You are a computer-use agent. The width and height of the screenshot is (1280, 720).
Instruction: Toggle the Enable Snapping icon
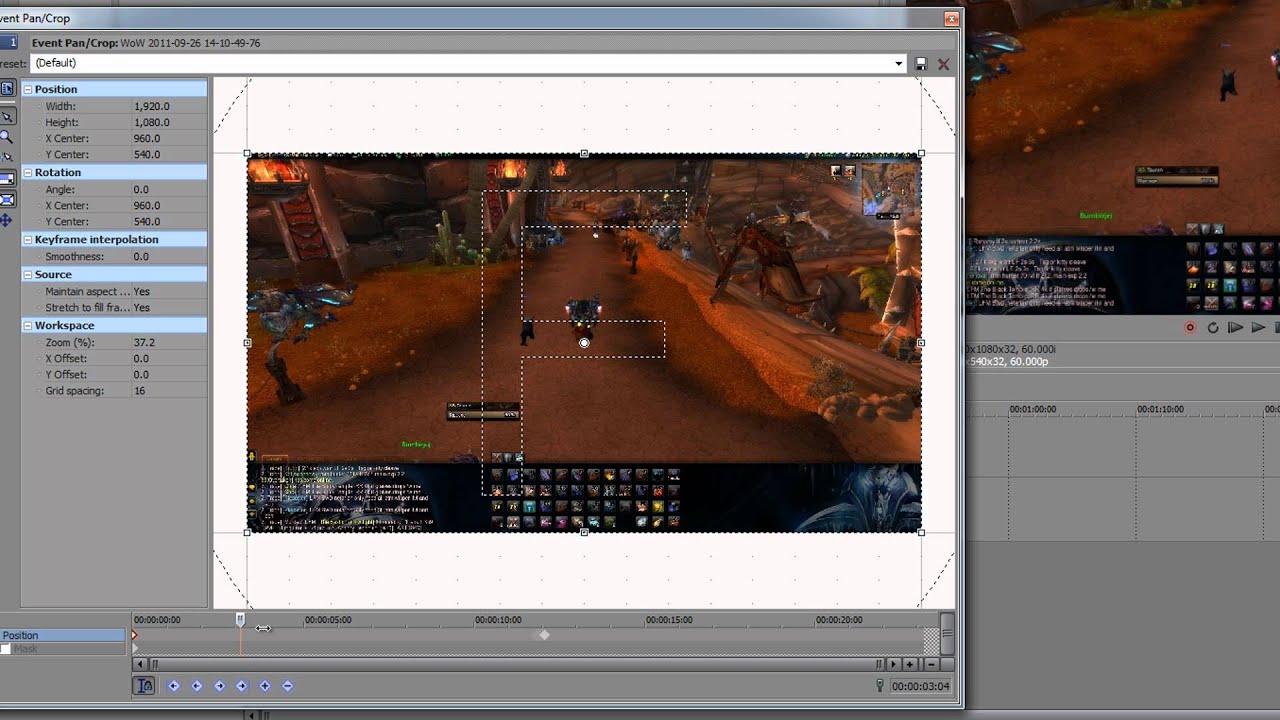coord(6,157)
